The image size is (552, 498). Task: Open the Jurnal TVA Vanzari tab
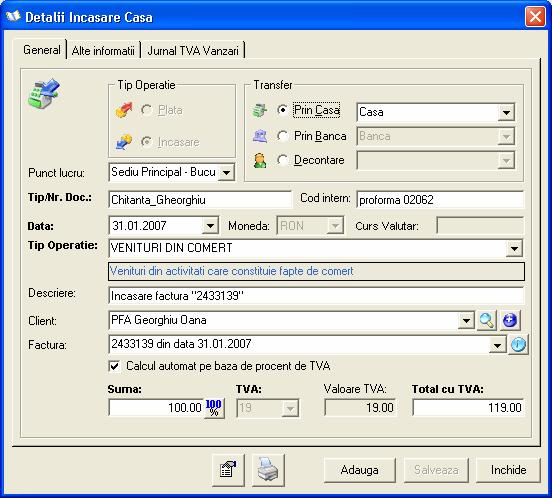(193, 51)
